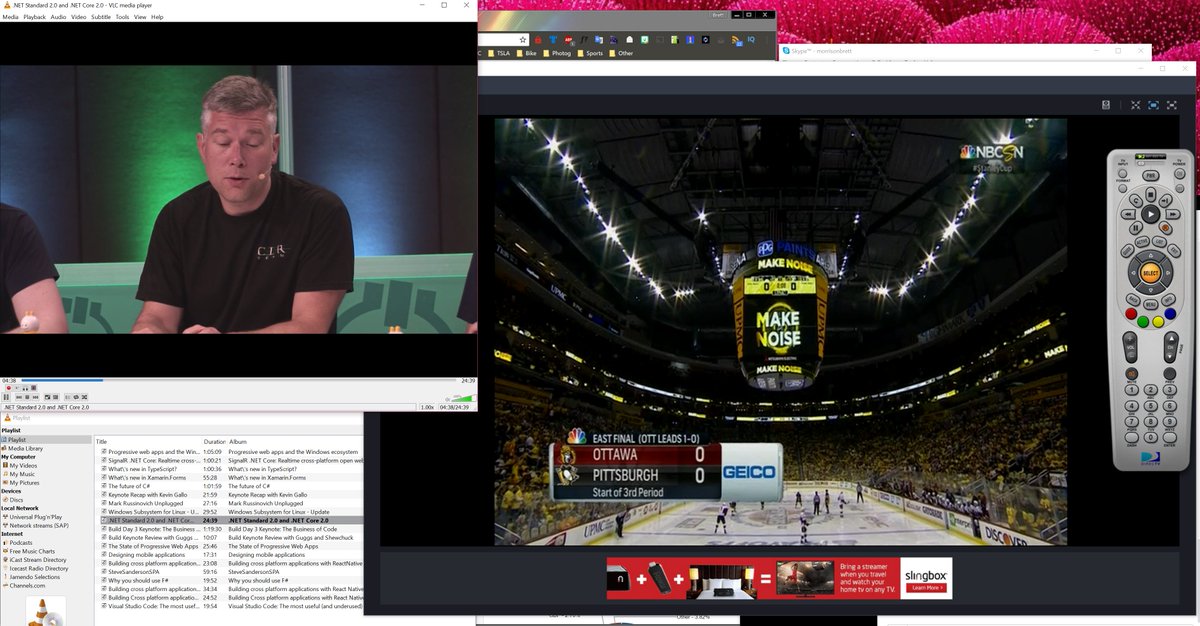The width and height of the screenshot is (1200, 626).
Task: Stop VLC playback with the stop button
Action: 27,397
